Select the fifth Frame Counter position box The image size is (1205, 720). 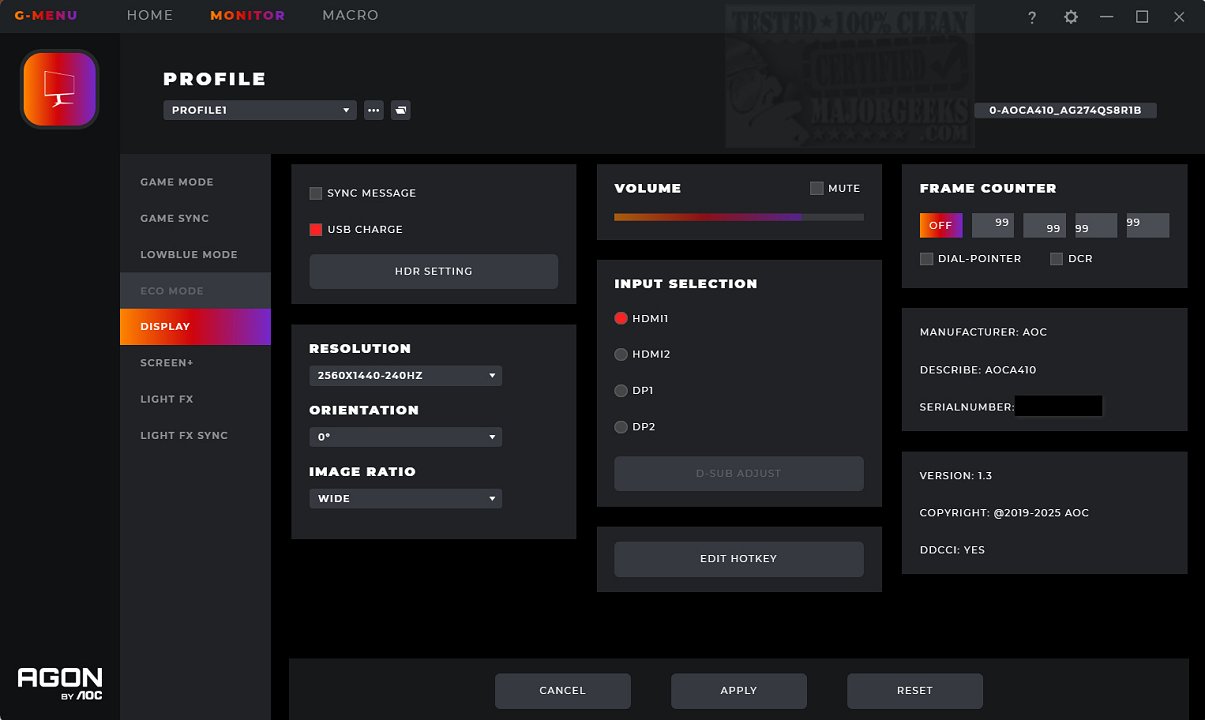tap(1148, 225)
